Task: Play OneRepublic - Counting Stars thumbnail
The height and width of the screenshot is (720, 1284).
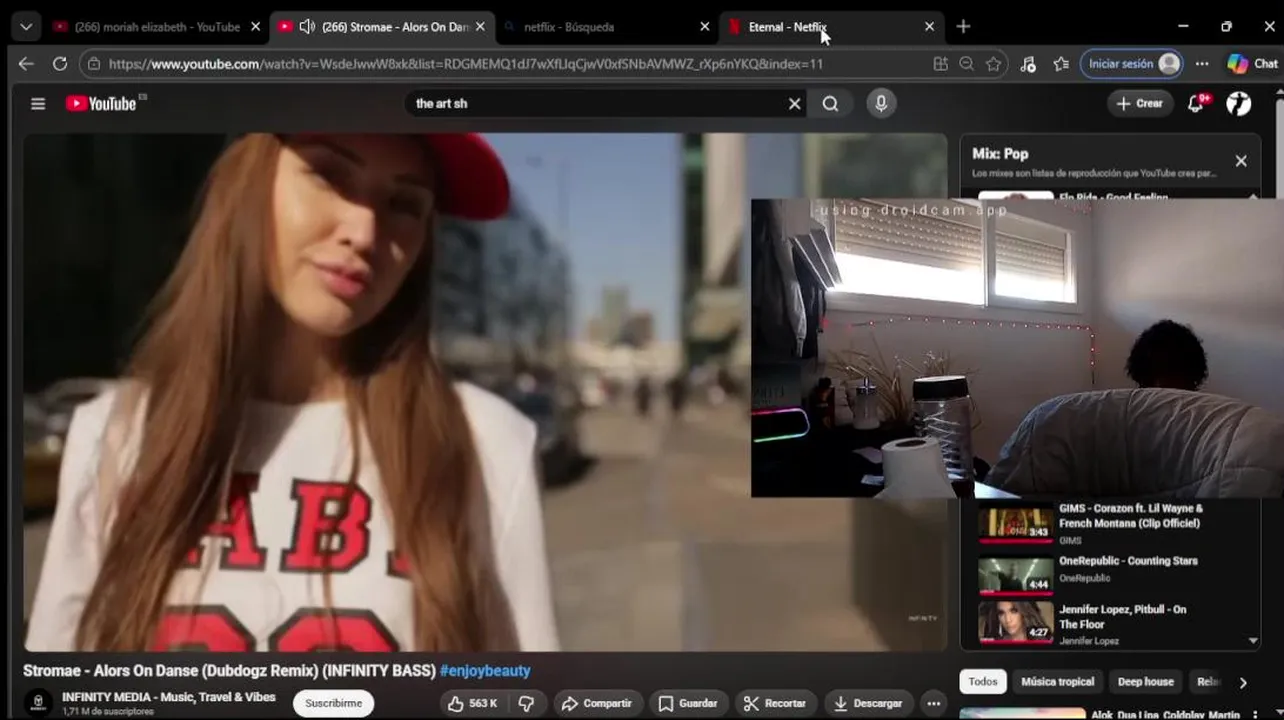Action: pos(1015,574)
